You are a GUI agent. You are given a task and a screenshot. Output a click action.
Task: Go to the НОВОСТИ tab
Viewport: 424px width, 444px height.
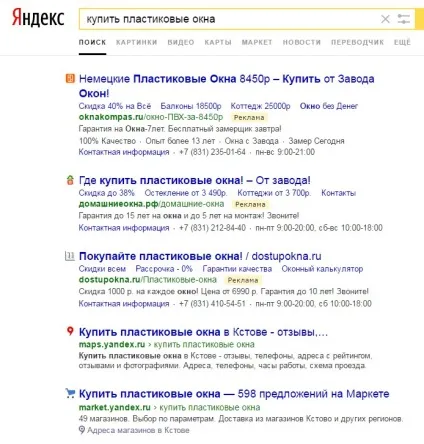click(x=302, y=42)
